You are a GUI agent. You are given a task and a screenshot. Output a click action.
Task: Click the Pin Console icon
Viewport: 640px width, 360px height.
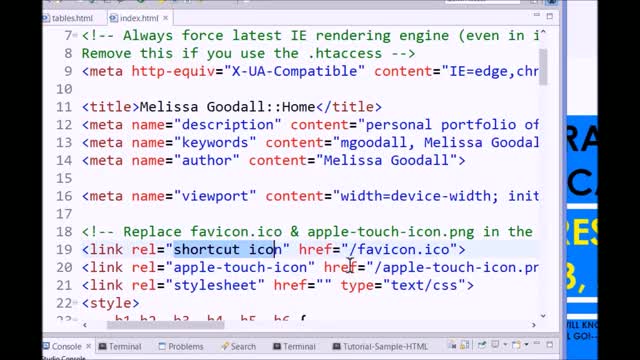coord(482,345)
